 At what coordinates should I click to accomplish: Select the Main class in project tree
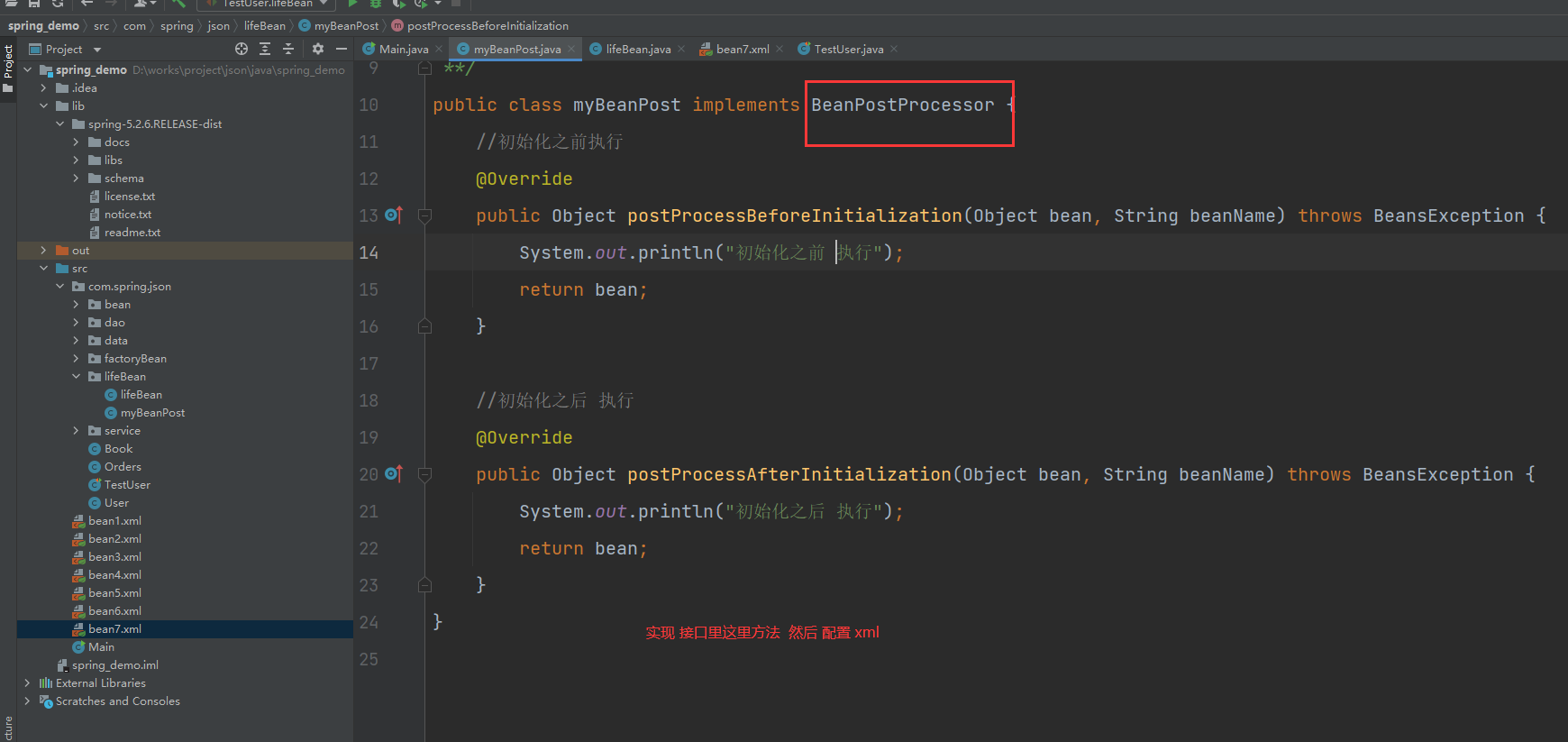(101, 646)
